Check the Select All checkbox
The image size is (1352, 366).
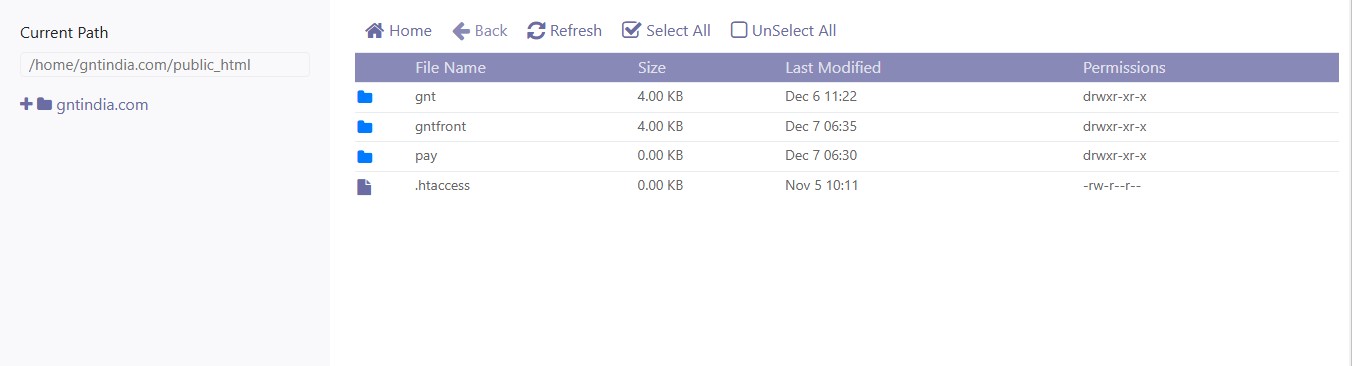[631, 30]
